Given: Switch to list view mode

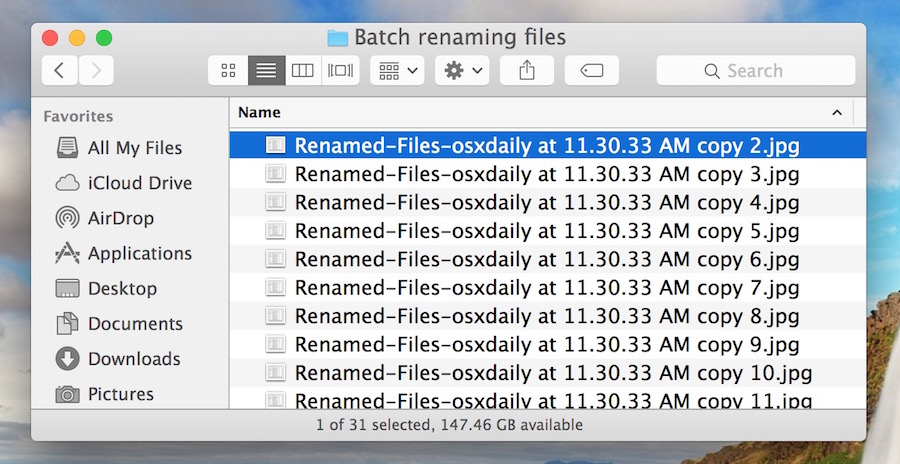Looking at the screenshot, I should pyautogui.click(x=266, y=71).
